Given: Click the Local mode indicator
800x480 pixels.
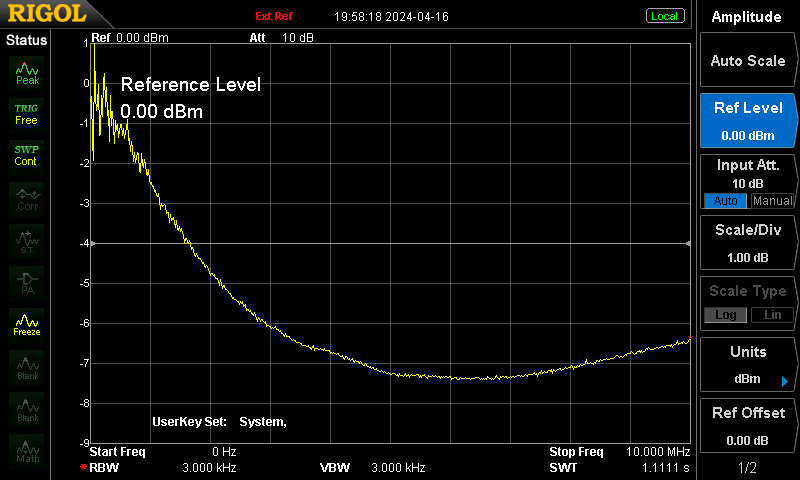Looking at the screenshot, I should tap(664, 16).
